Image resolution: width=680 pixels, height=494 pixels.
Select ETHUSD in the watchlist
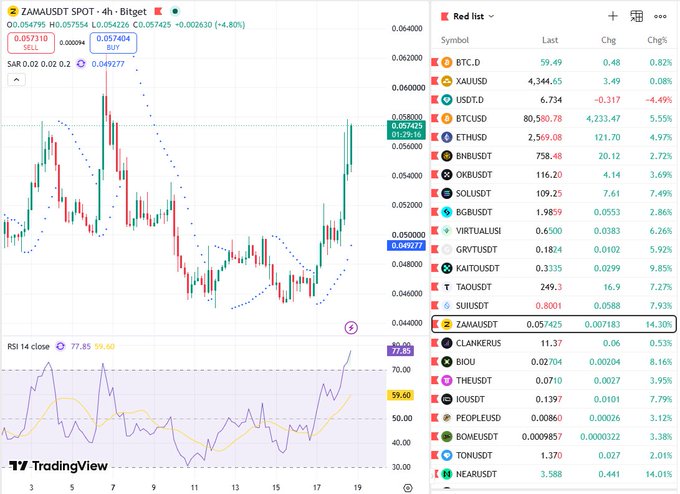pyautogui.click(x=553, y=137)
